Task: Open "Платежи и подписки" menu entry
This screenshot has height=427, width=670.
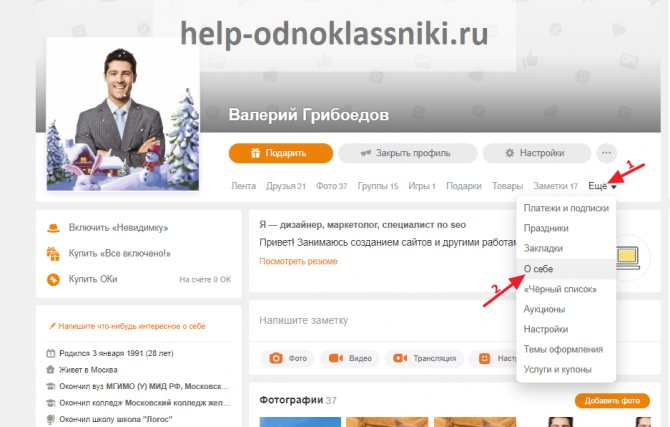Action: 566,208
